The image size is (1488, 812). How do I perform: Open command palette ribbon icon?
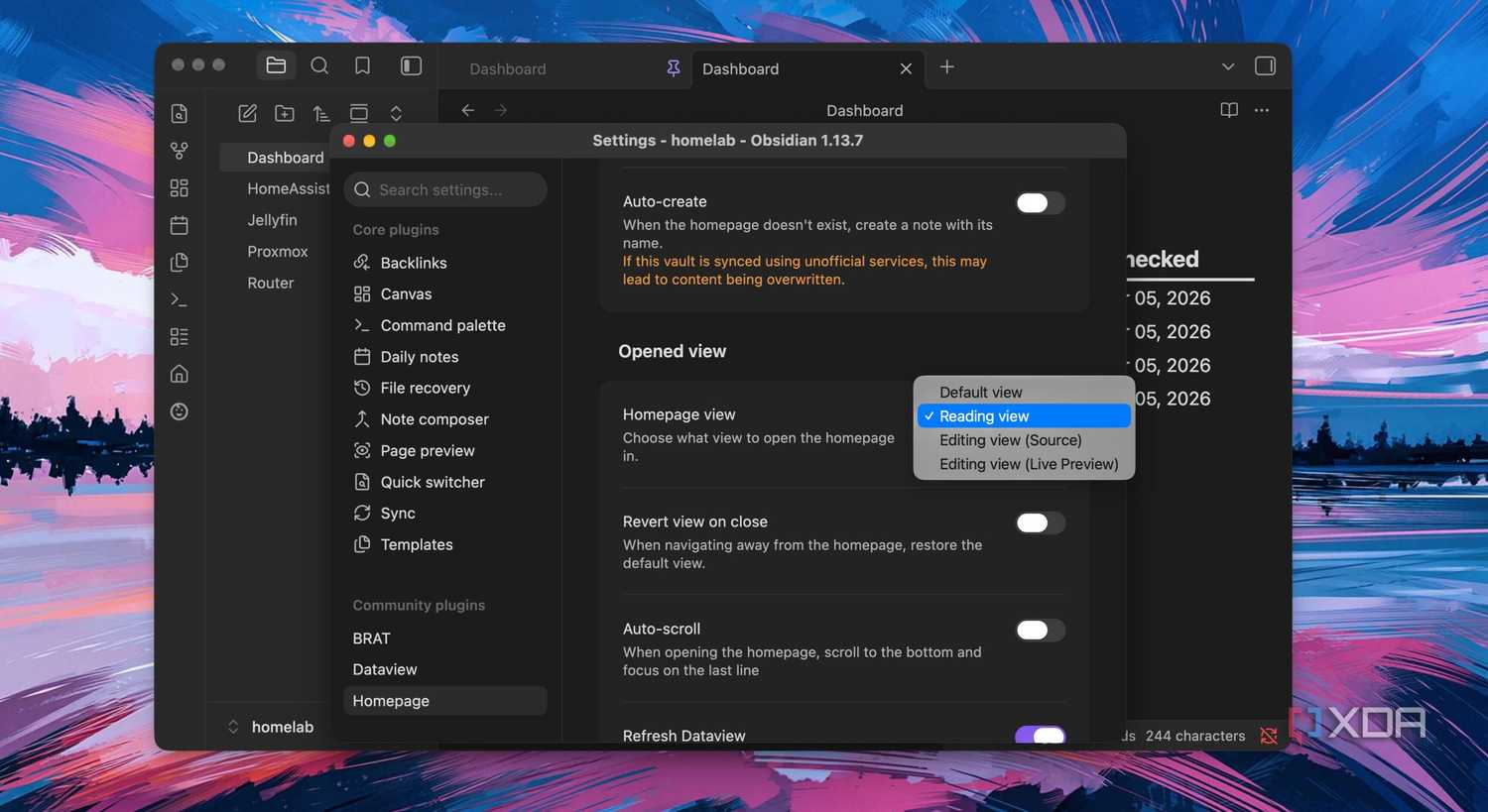tap(179, 299)
